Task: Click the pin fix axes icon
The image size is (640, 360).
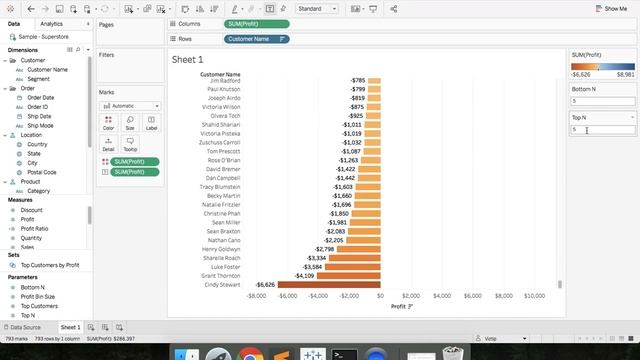Action: pos(283,9)
